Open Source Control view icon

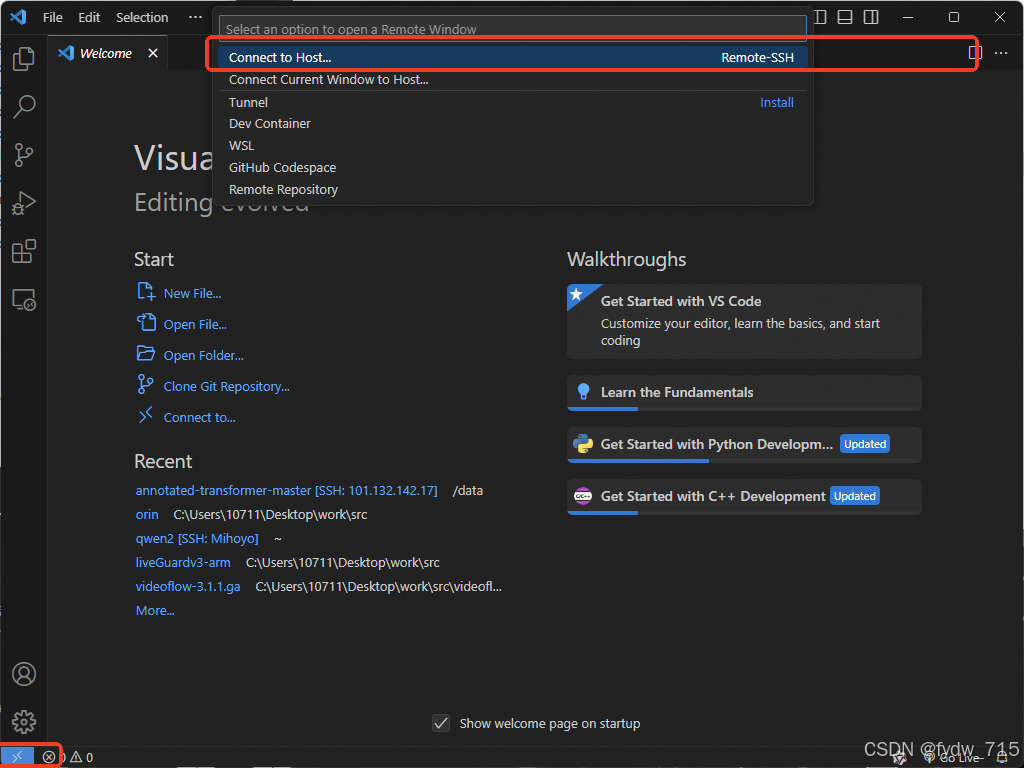pyautogui.click(x=24, y=155)
